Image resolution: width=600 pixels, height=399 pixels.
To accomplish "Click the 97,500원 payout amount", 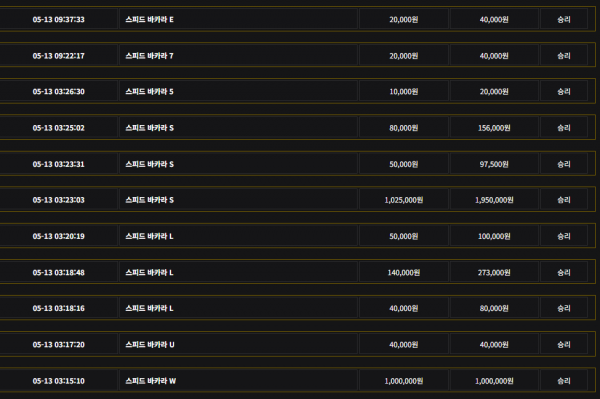I will click(494, 164).
